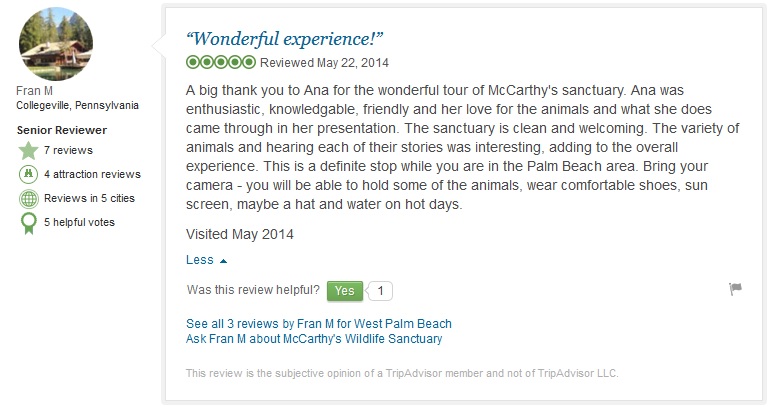Click the "4 attraction reviews" text

92,175
